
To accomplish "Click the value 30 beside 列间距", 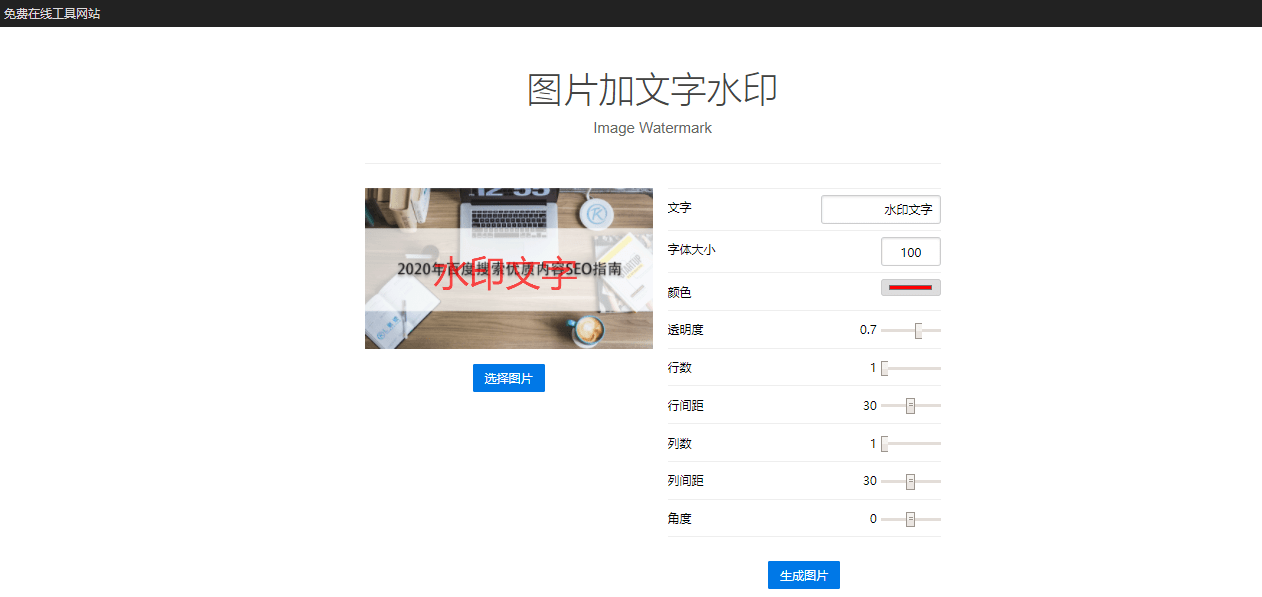I will click(x=870, y=481).
